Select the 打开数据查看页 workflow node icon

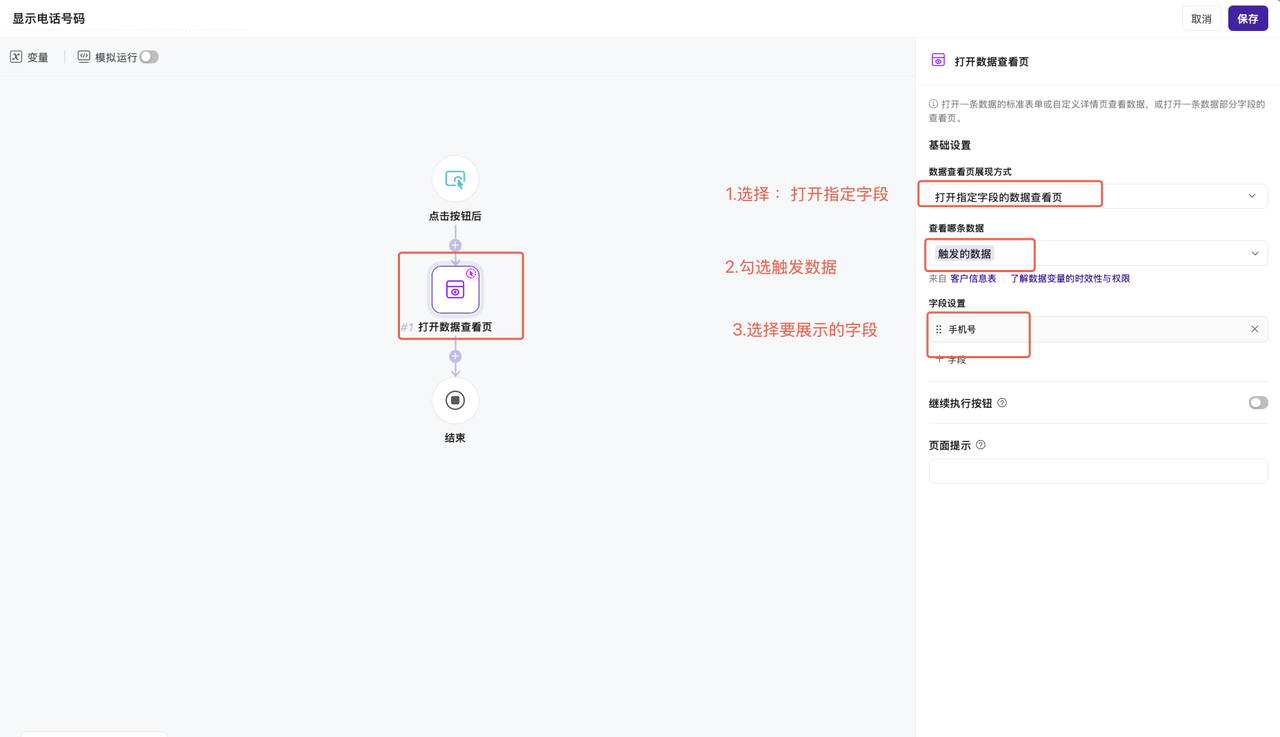point(455,290)
